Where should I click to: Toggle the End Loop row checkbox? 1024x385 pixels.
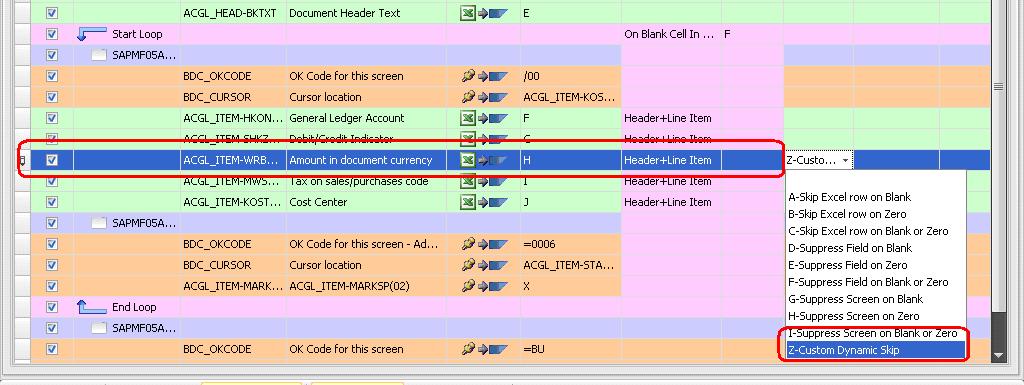click(52, 307)
